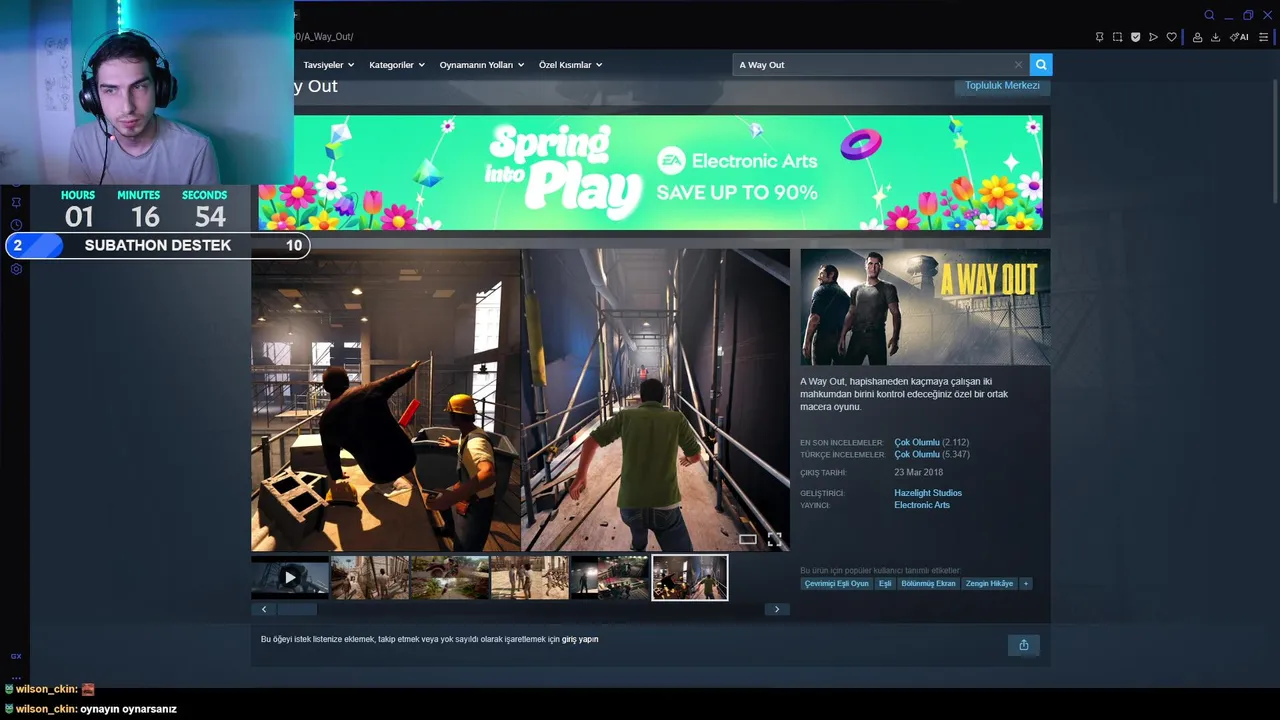The height and width of the screenshot is (720, 1280).
Task: Click the share button below the gallery
Action: pyautogui.click(x=1023, y=645)
